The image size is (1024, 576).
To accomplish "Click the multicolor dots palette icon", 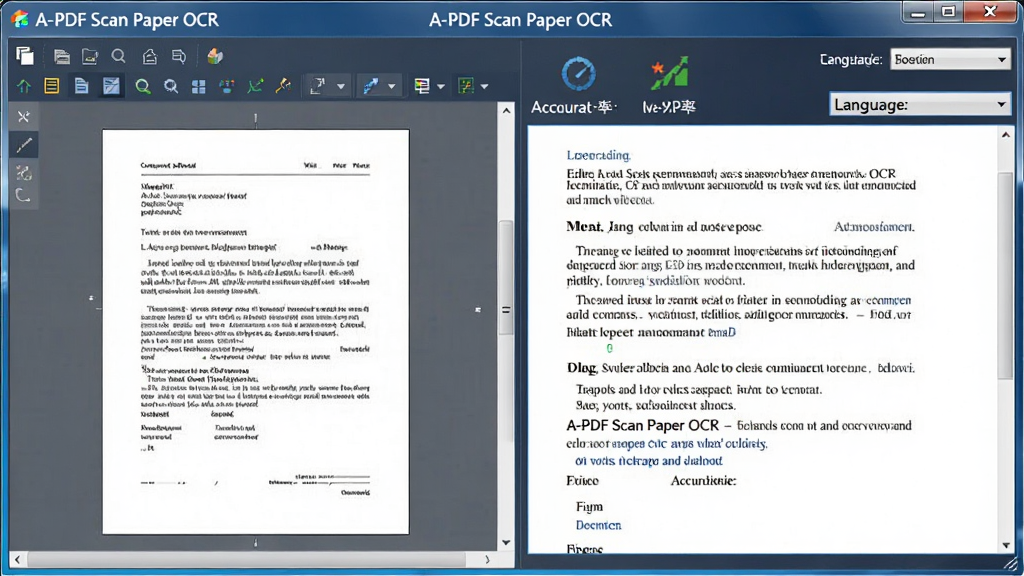I will coord(227,86).
